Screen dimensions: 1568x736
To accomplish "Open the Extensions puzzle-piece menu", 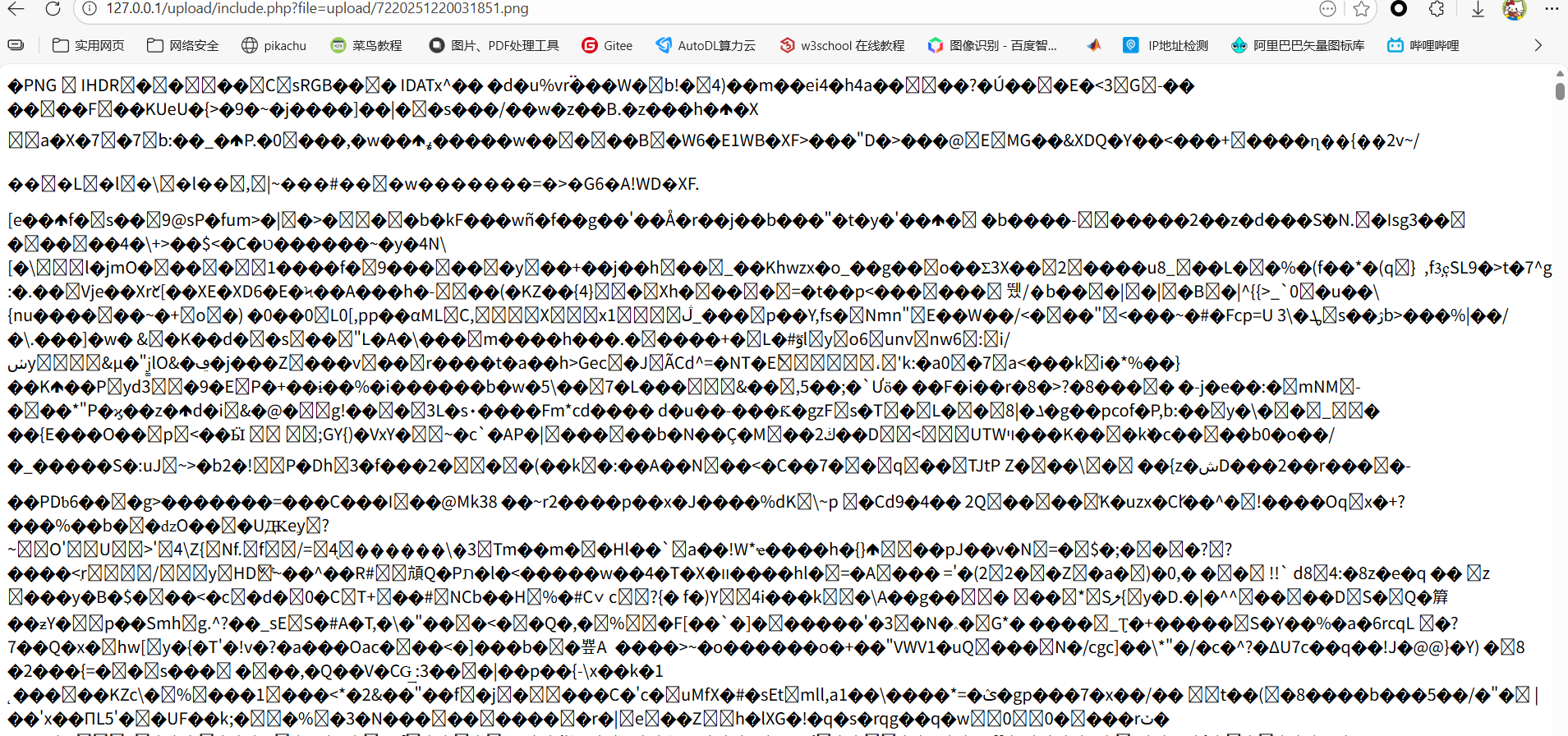I will click(1436, 8).
